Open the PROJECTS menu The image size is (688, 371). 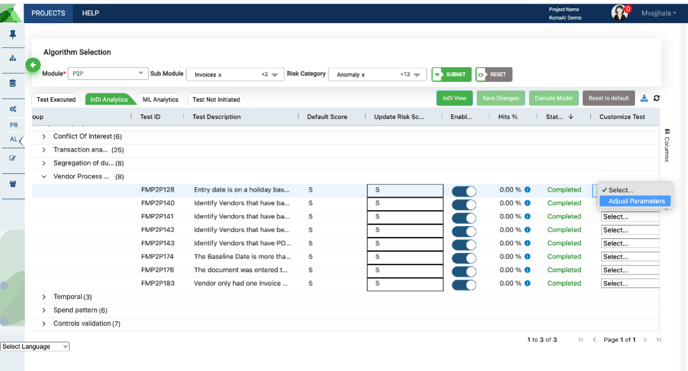[48, 13]
